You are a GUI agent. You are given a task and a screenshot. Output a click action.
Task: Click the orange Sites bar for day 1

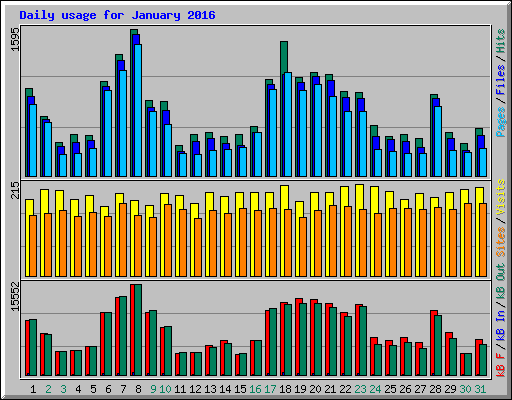(33, 246)
